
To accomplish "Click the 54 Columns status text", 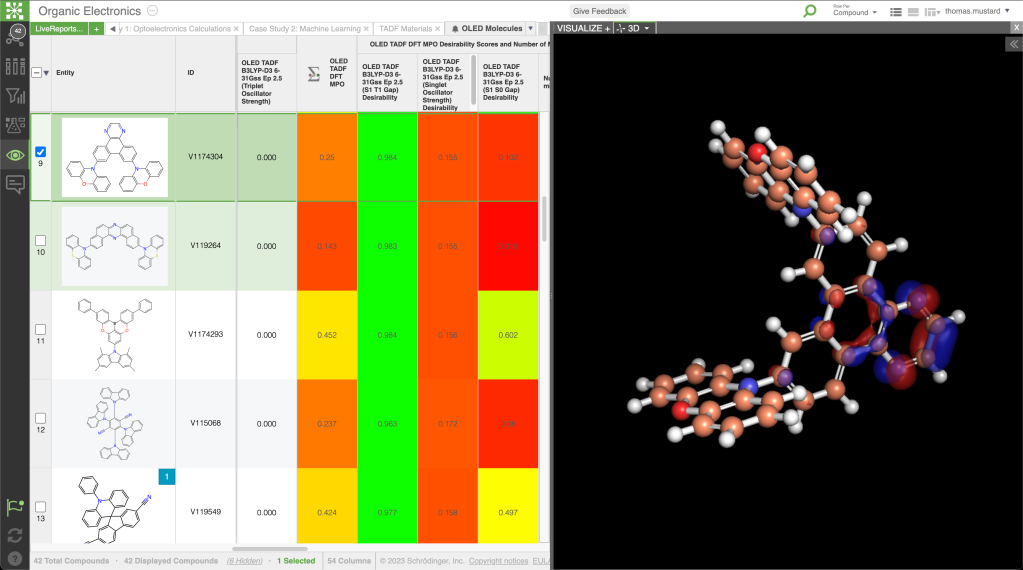I will coord(349,561).
